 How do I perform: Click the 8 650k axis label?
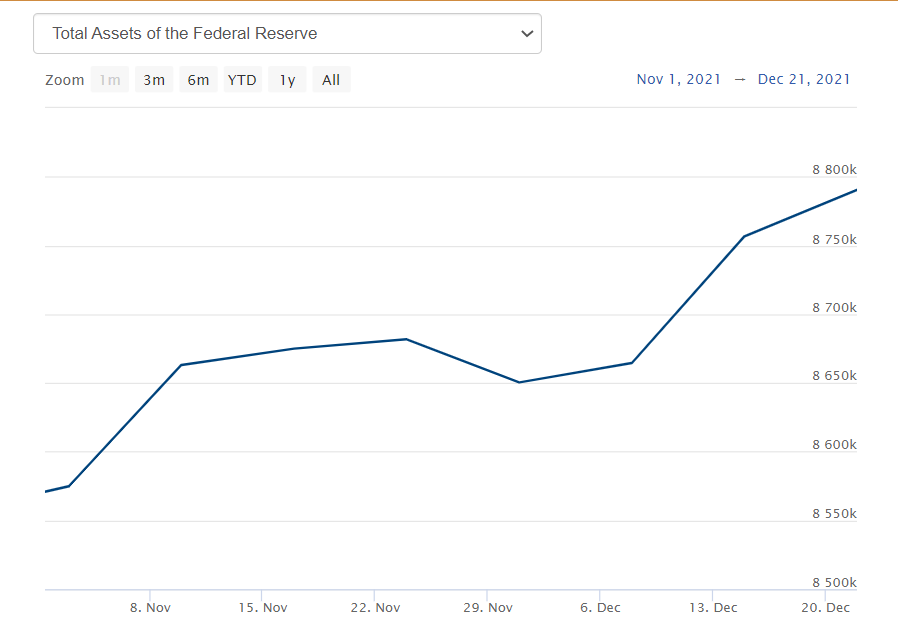click(x=834, y=376)
